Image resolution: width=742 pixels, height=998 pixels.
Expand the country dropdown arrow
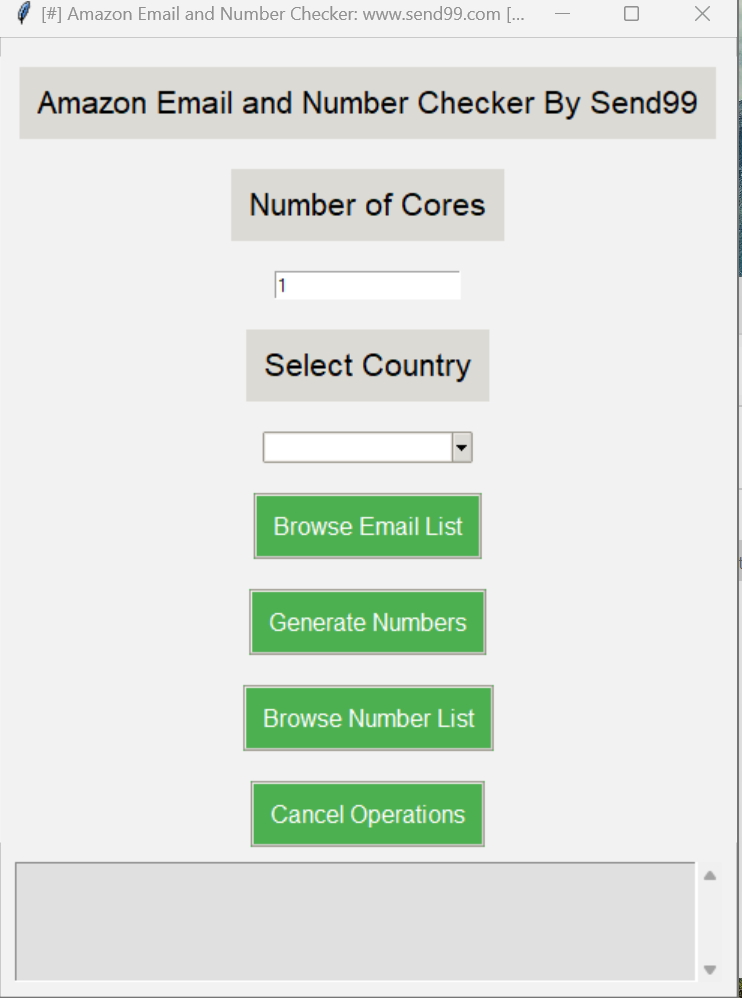click(x=461, y=448)
